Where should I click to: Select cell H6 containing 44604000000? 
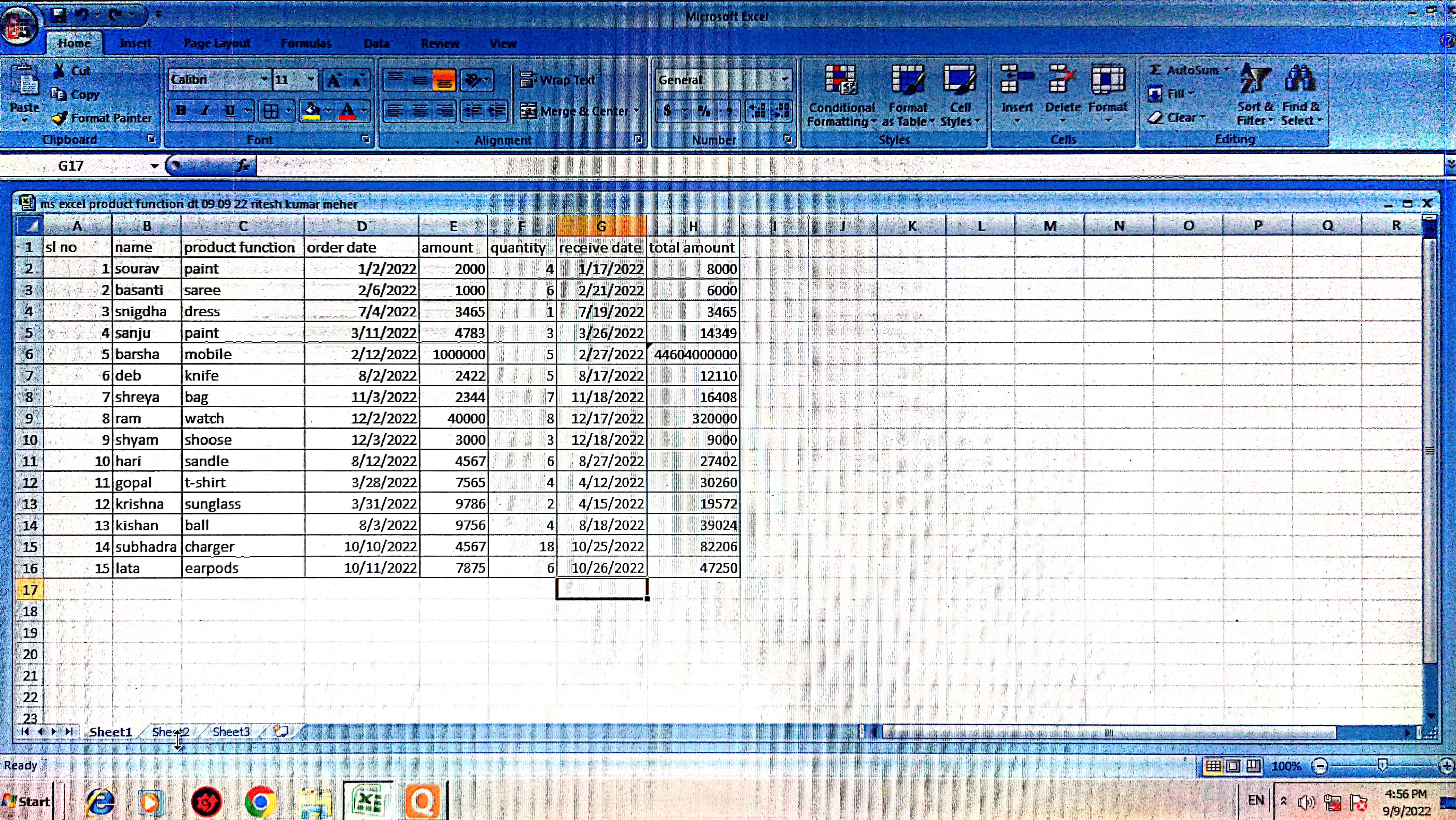(x=694, y=355)
